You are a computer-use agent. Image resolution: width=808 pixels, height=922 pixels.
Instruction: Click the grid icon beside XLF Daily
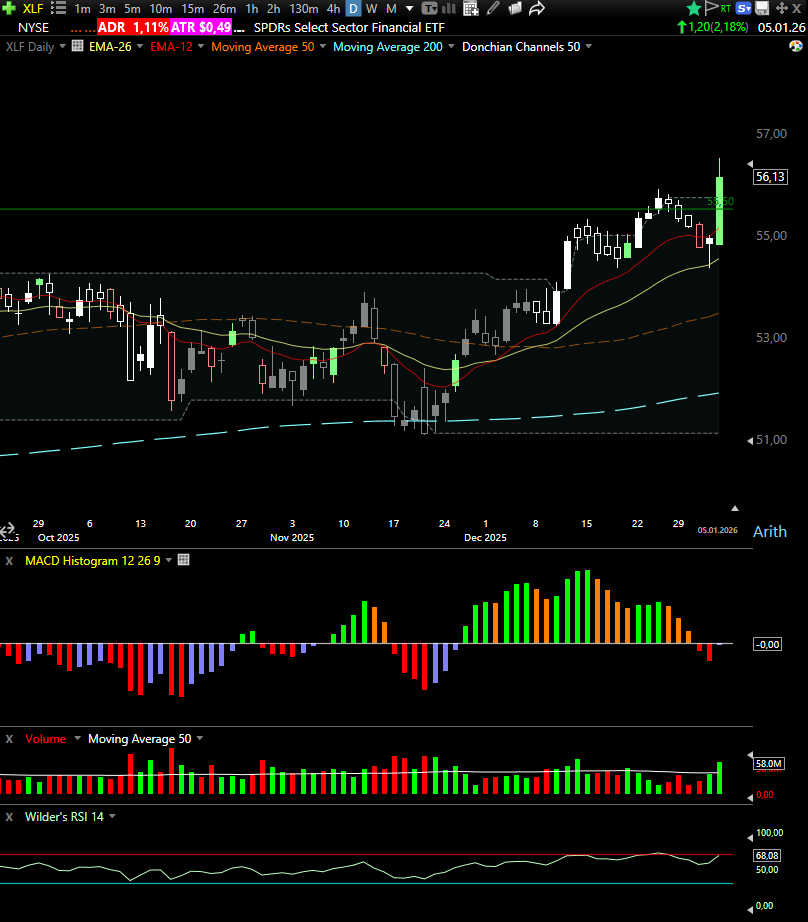point(78,46)
